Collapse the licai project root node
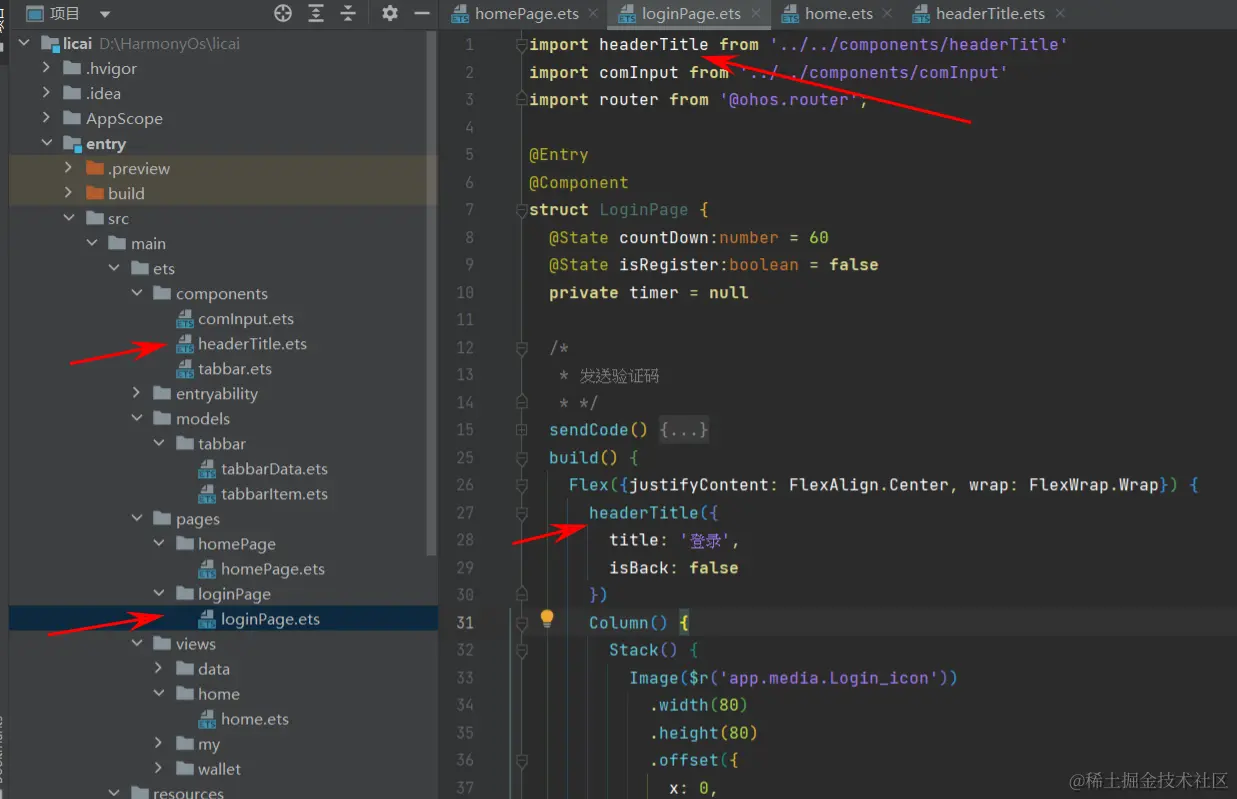Screen dimensions: 1237x799 point(24,44)
